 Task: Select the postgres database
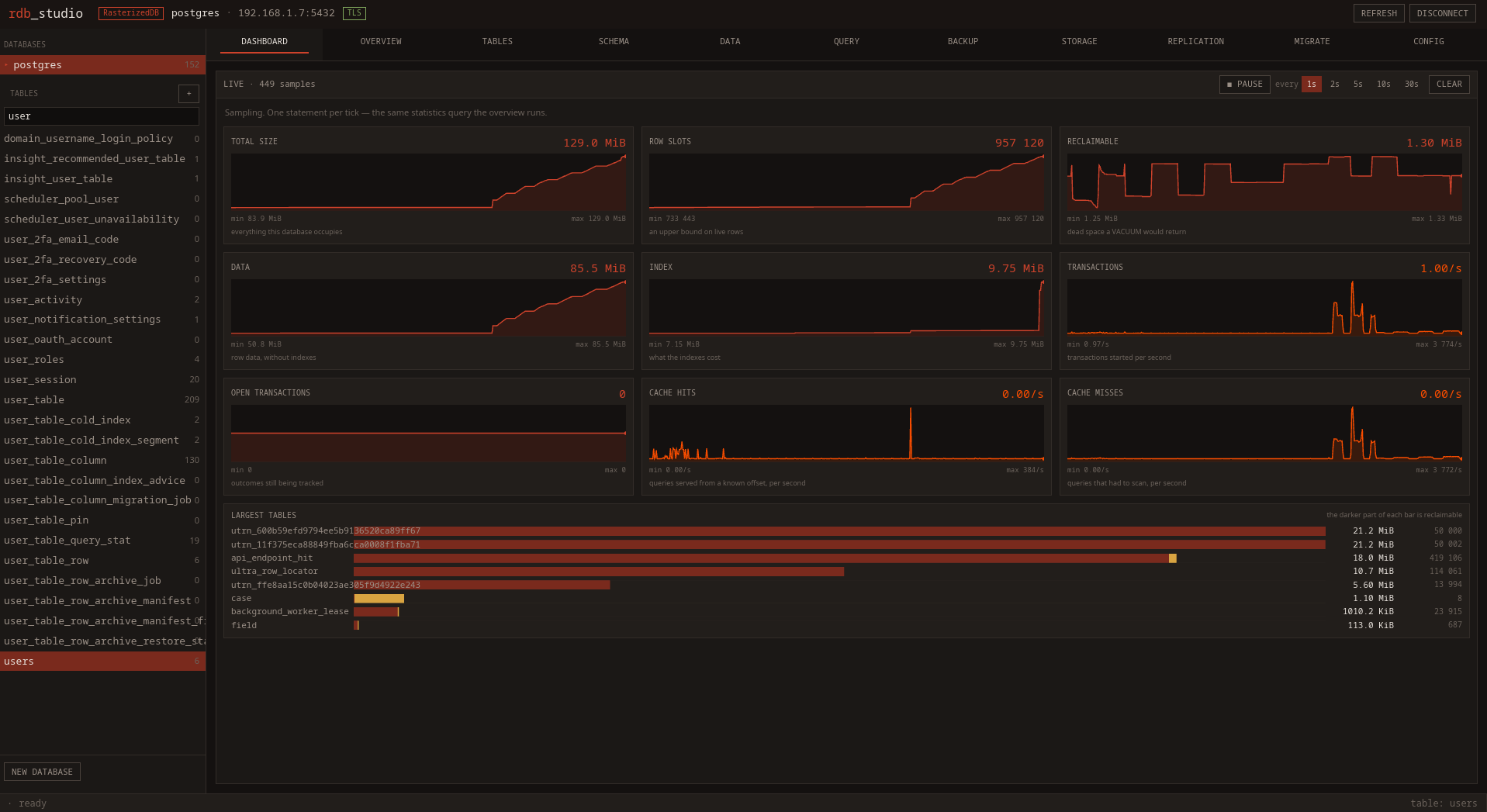[x=102, y=65]
